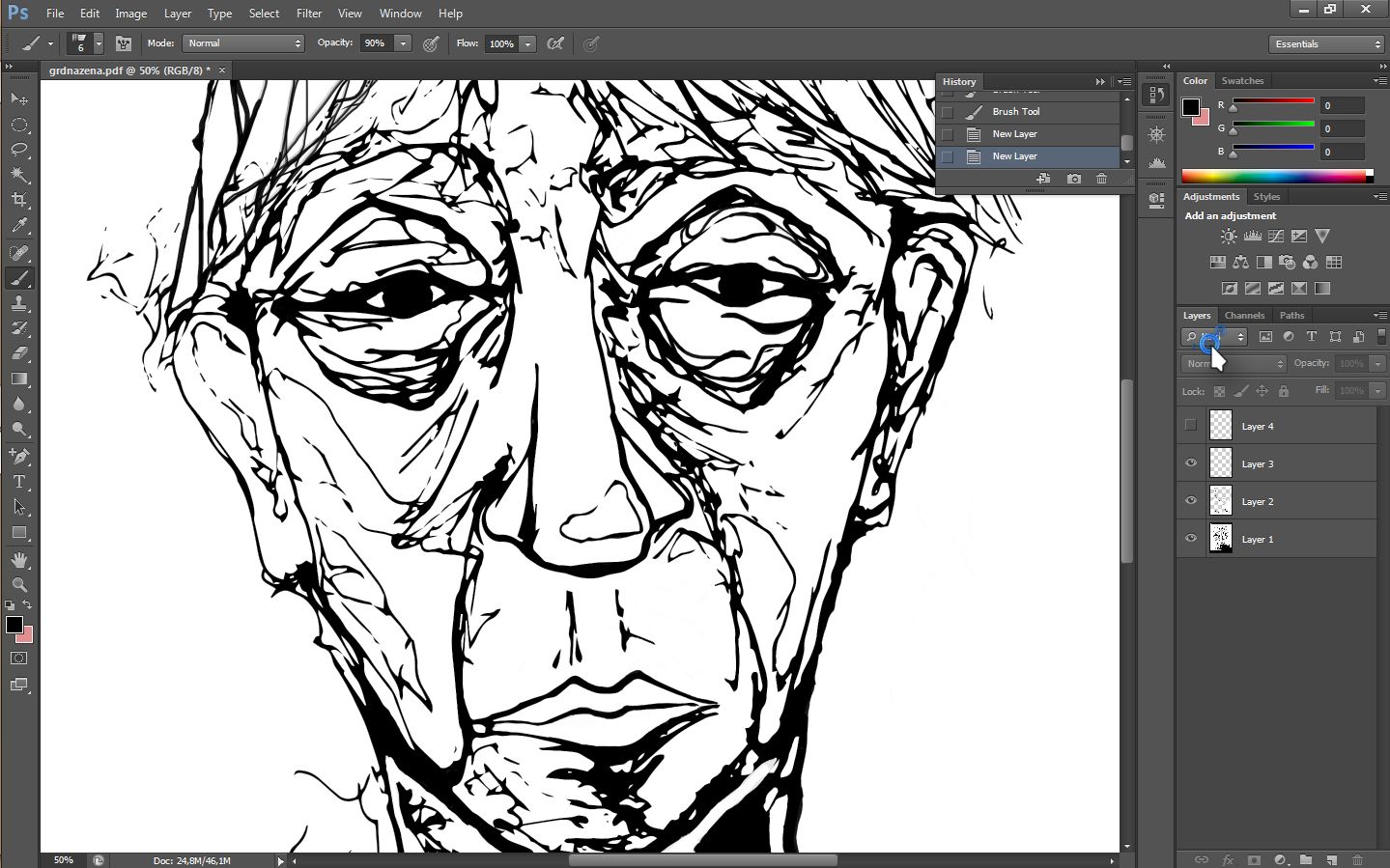Toggle pressure for size
The height and width of the screenshot is (868, 1390).
(x=591, y=43)
